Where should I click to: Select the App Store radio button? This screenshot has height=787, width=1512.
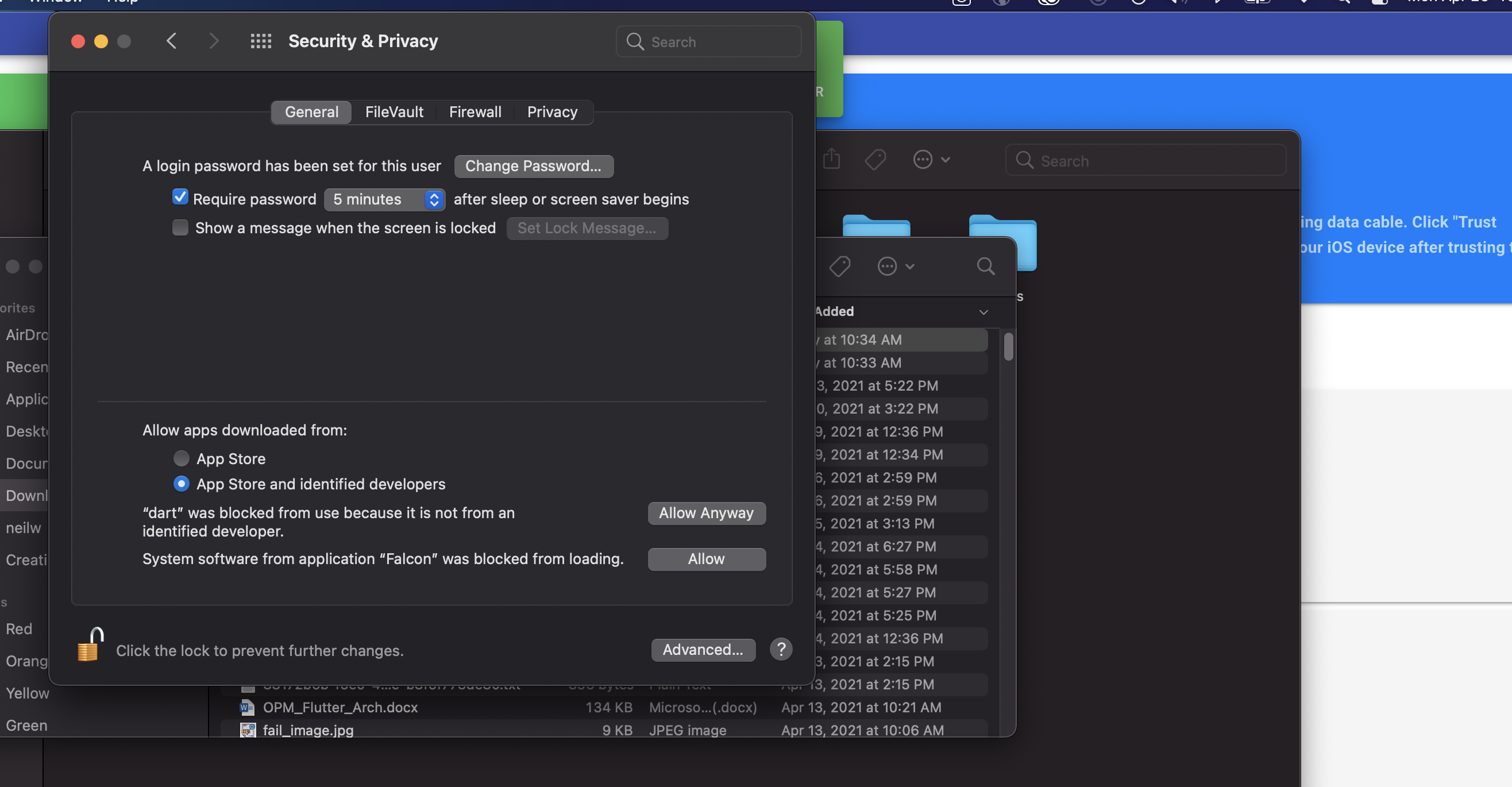(181, 458)
